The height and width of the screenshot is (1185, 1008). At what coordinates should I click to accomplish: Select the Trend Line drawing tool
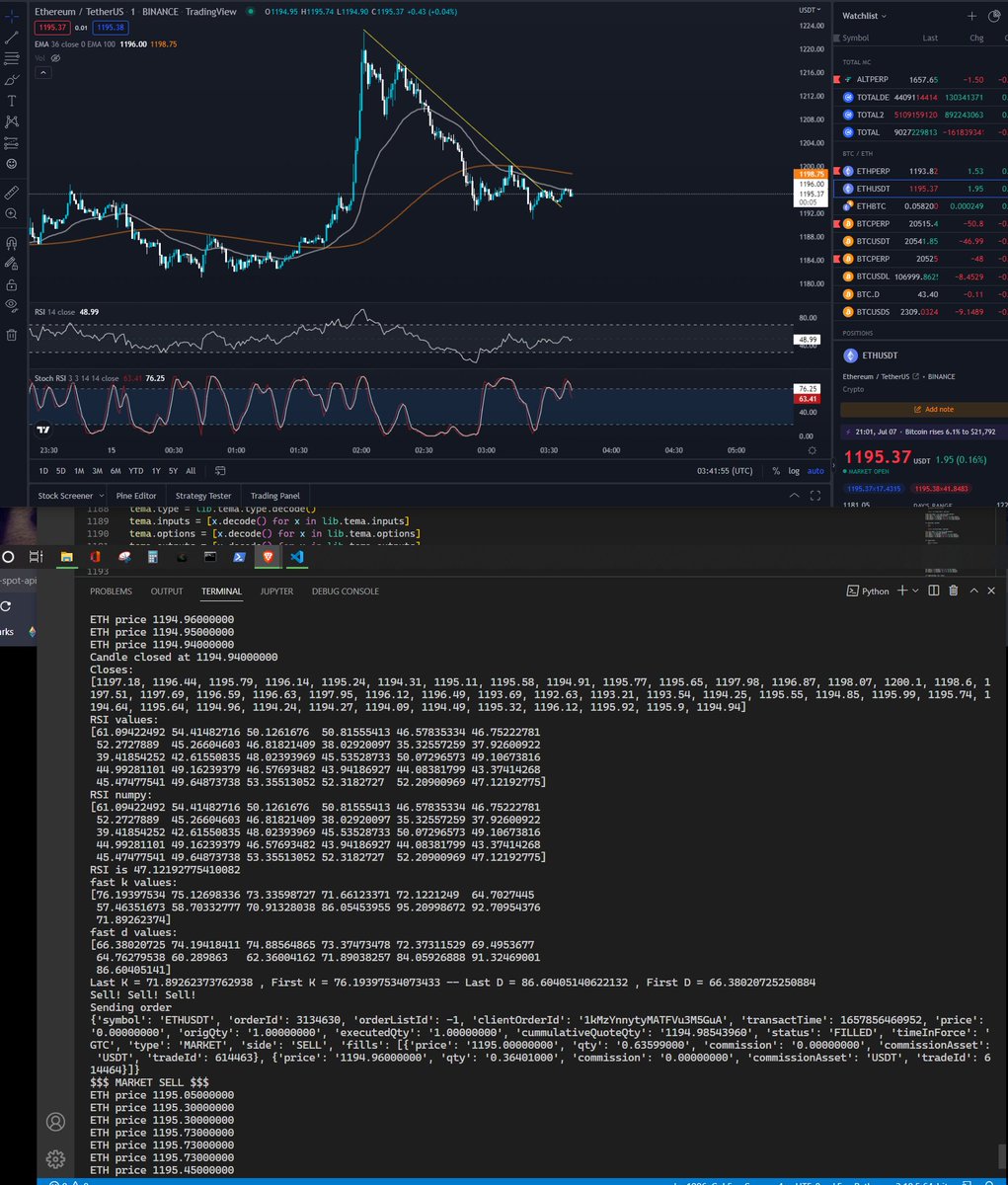[x=11, y=38]
